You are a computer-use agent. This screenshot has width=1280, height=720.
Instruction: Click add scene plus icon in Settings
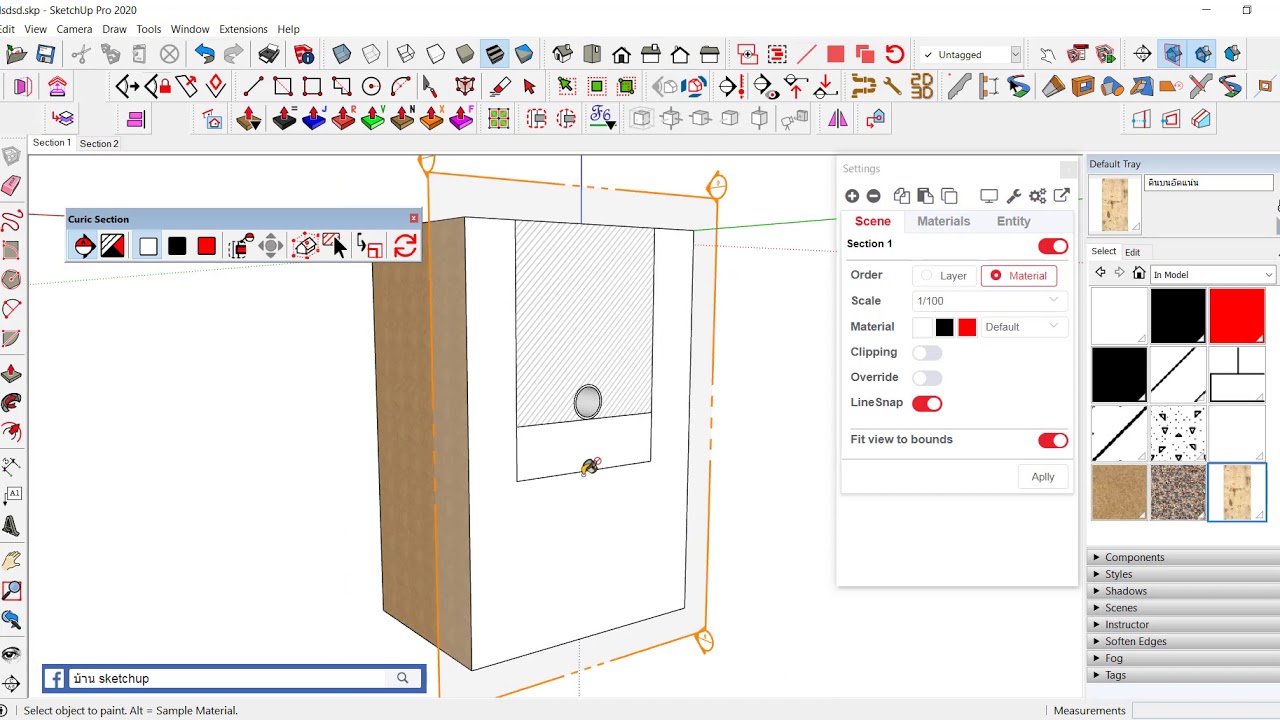pyautogui.click(x=852, y=196)
